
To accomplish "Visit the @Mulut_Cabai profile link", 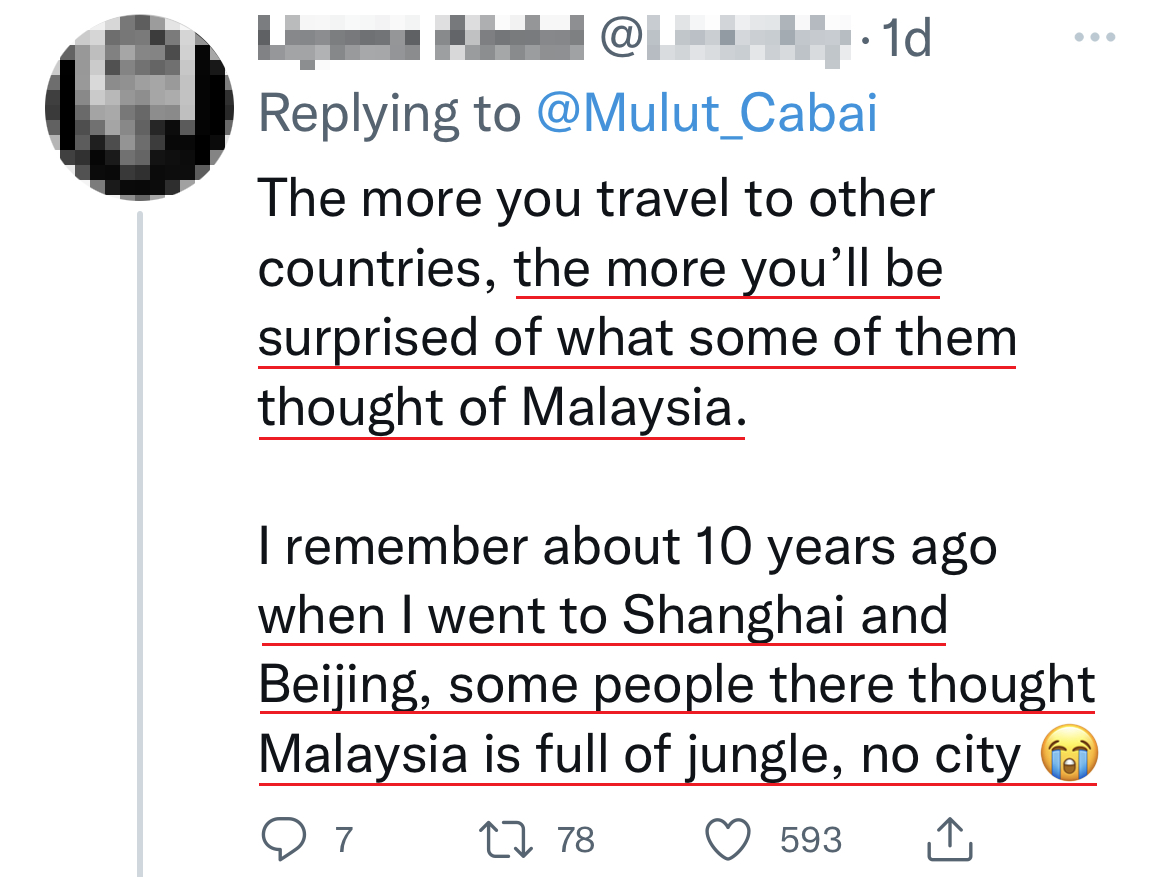I will coord(707,113).
